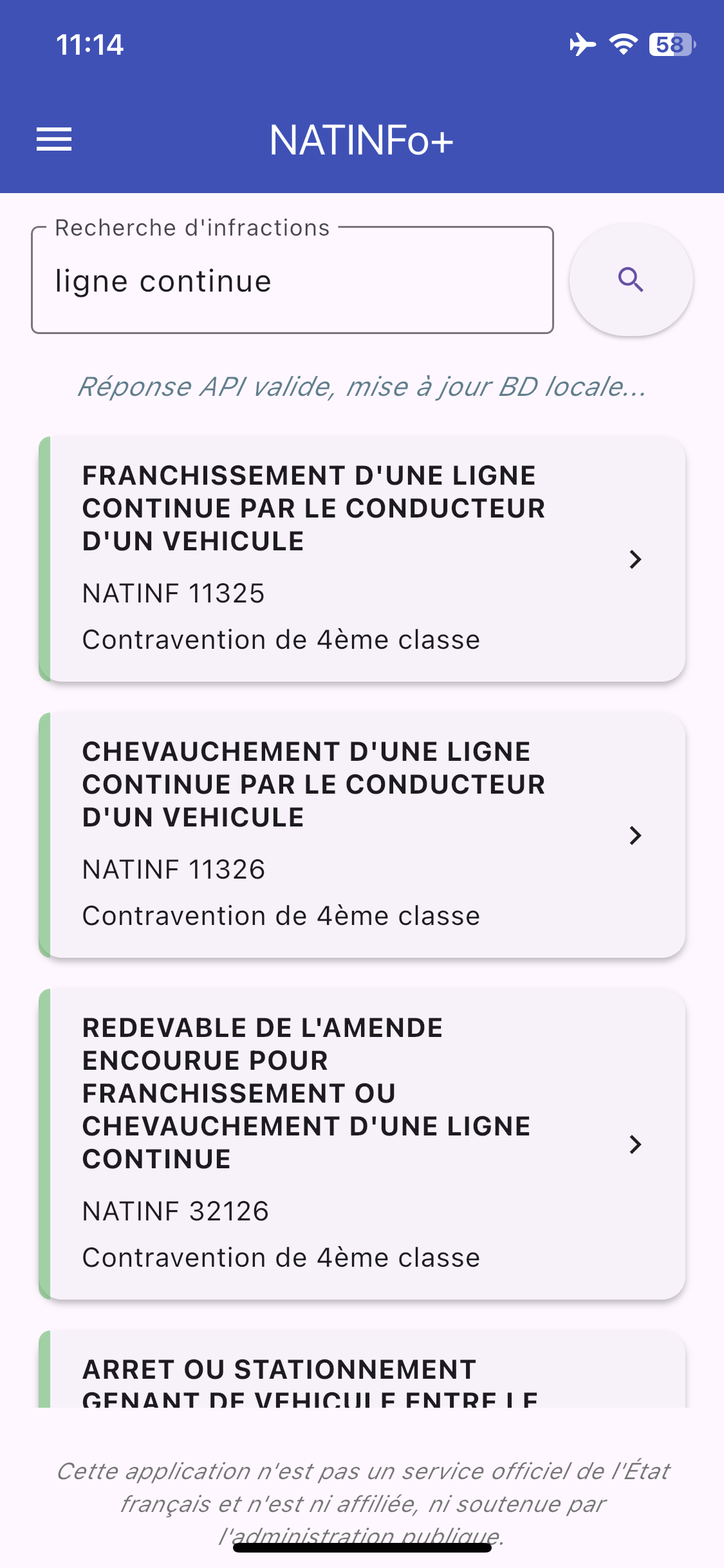Tap the NATINFo+ app title
Screen dimensions: 724x1568
(x=362, y=140)
